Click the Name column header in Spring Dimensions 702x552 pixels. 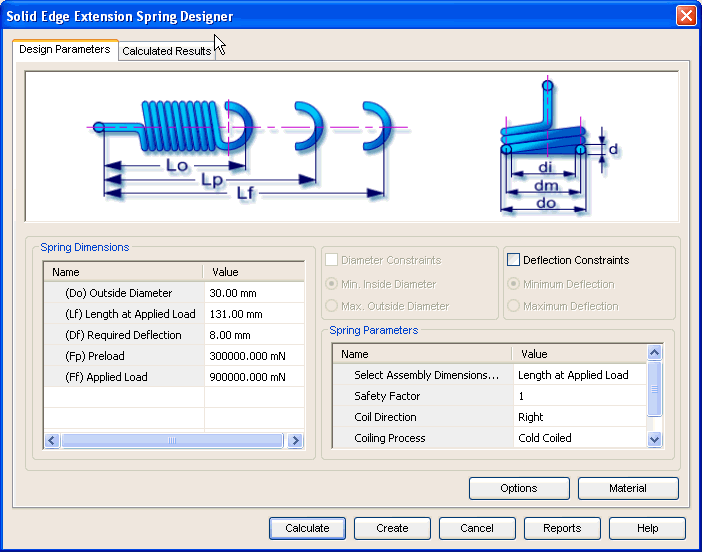click(124, 272)
